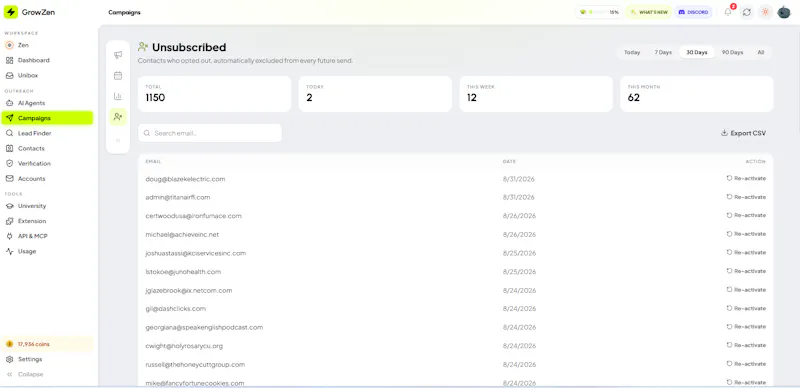Re-activate joshuastassi@kciservicesinc.com

click(746, 253)
